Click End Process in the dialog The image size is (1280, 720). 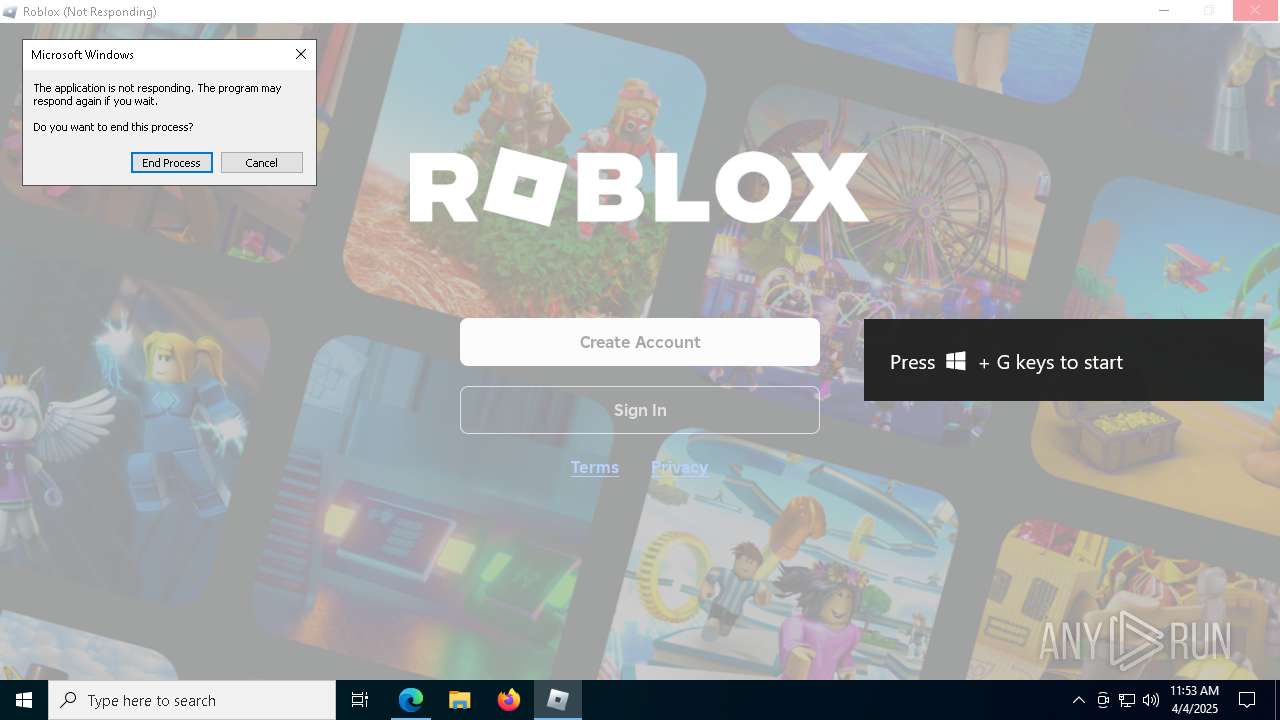(x=171, y=163)
